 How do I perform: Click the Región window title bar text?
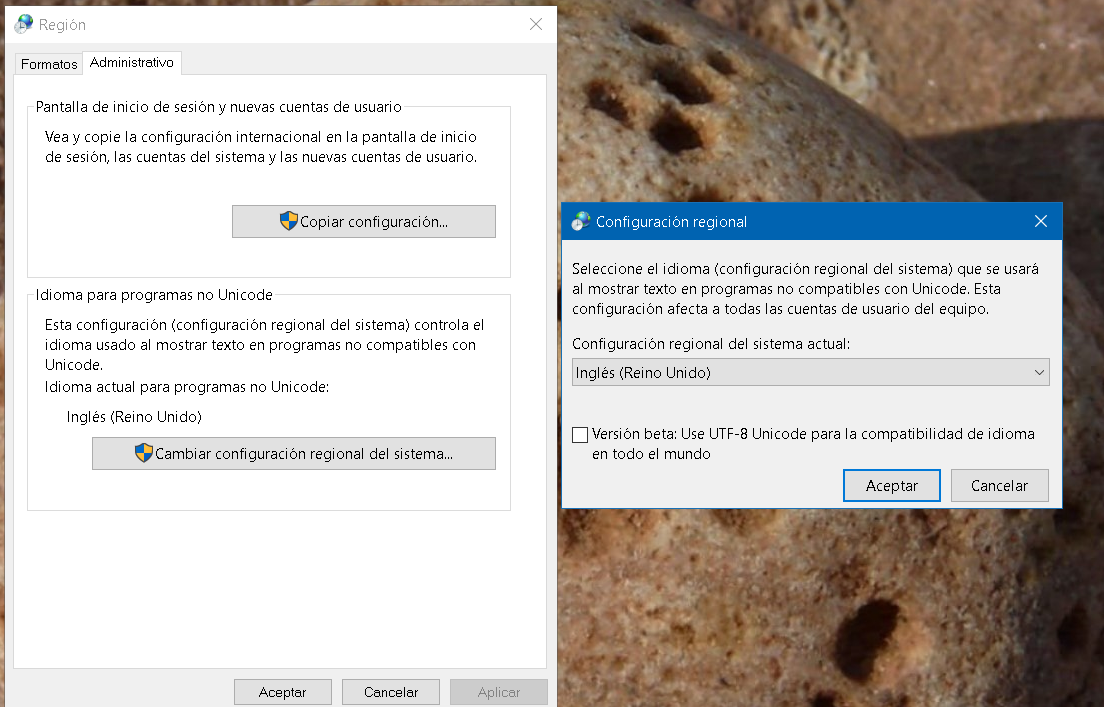[x=62, y=25]
